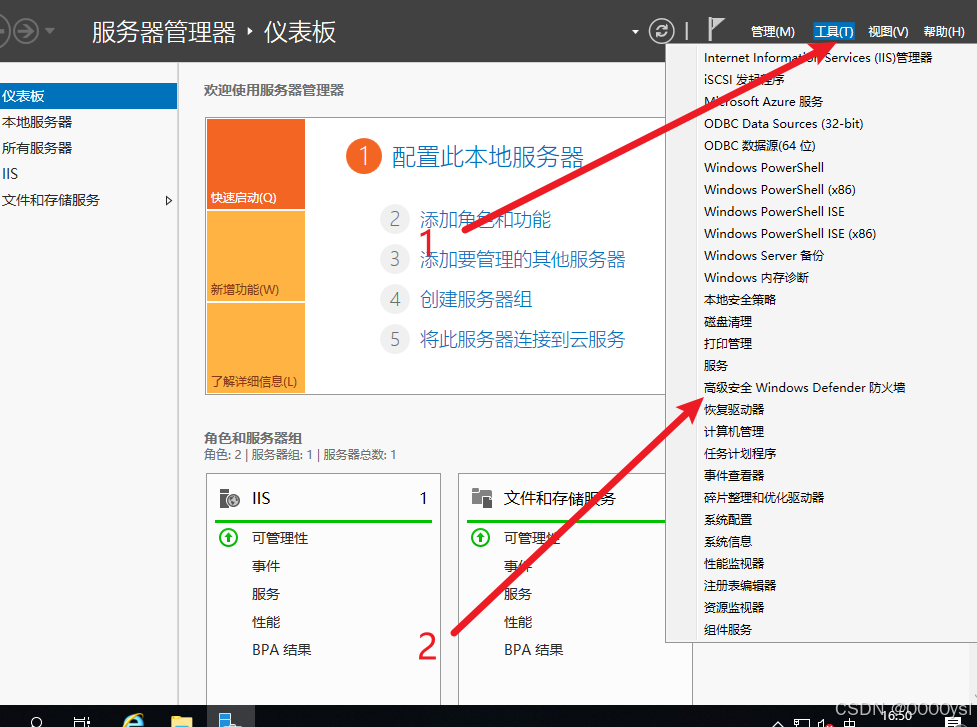This screenshot has width=977, height=727.
Task: Expand the 文件和存储服务 arrow
Action: coord(168,201)
